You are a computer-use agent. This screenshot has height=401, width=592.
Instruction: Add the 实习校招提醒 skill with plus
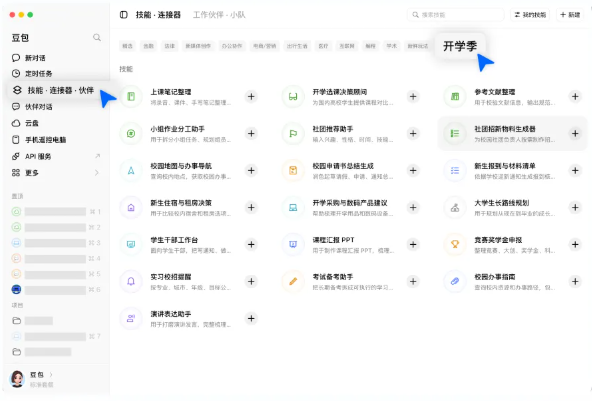(x=251, y=282)
